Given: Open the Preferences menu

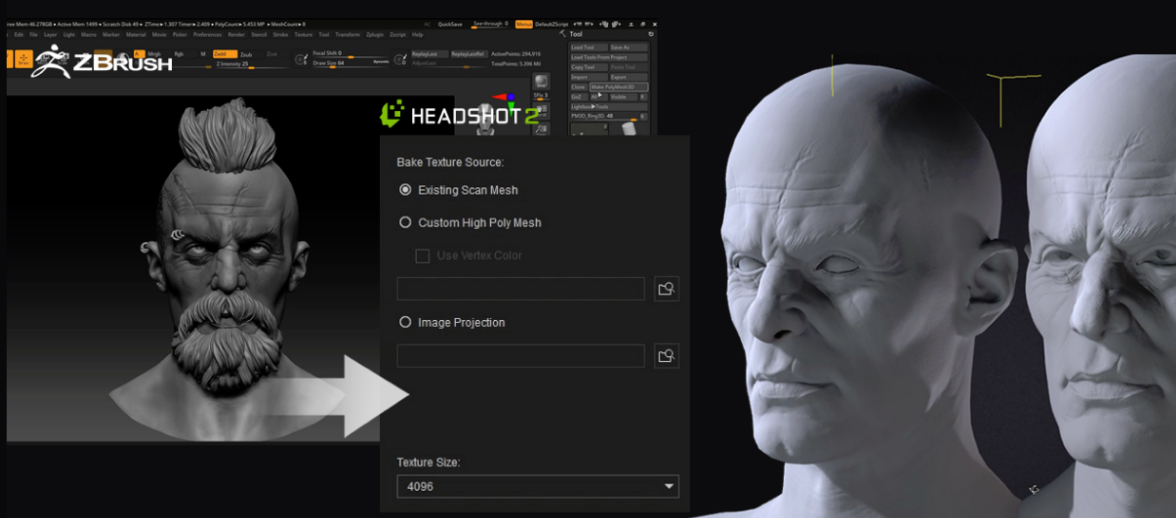Looking at the screenshot, I should pos(207,34).
